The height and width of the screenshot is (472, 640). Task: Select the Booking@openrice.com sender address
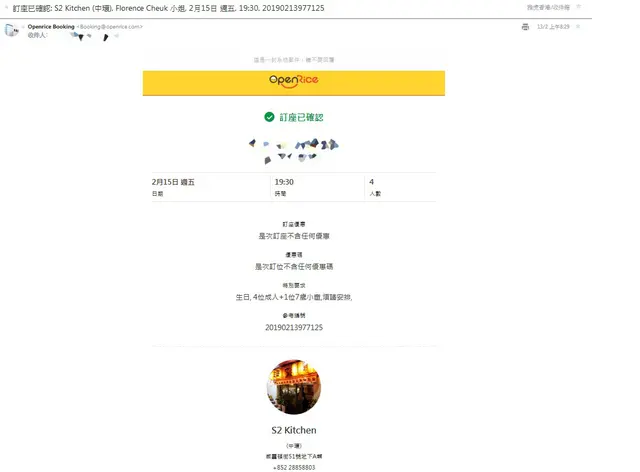pyautogui.click(x=109, y=27)
